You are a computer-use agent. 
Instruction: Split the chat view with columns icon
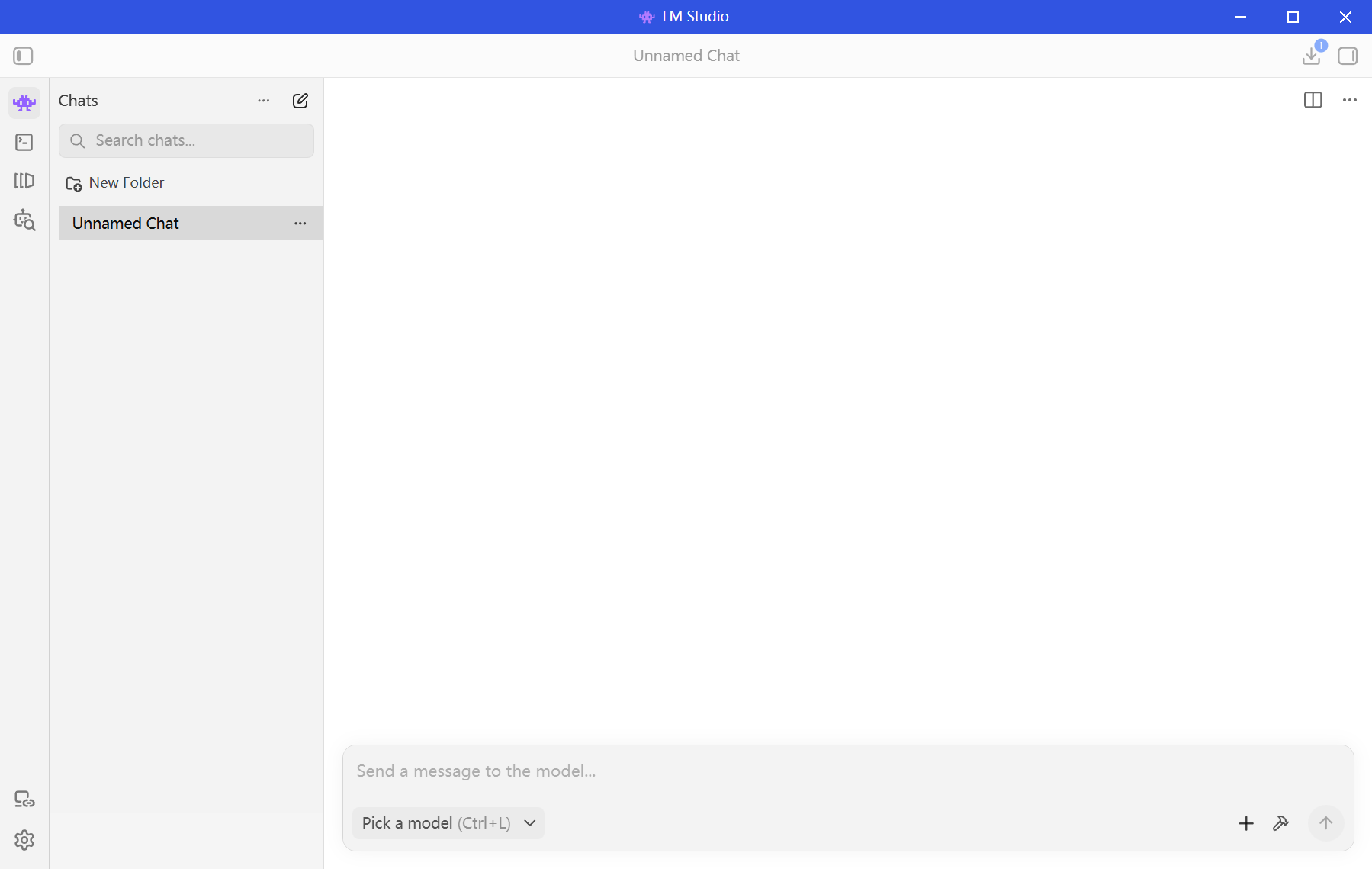(x=1313, y=100)
